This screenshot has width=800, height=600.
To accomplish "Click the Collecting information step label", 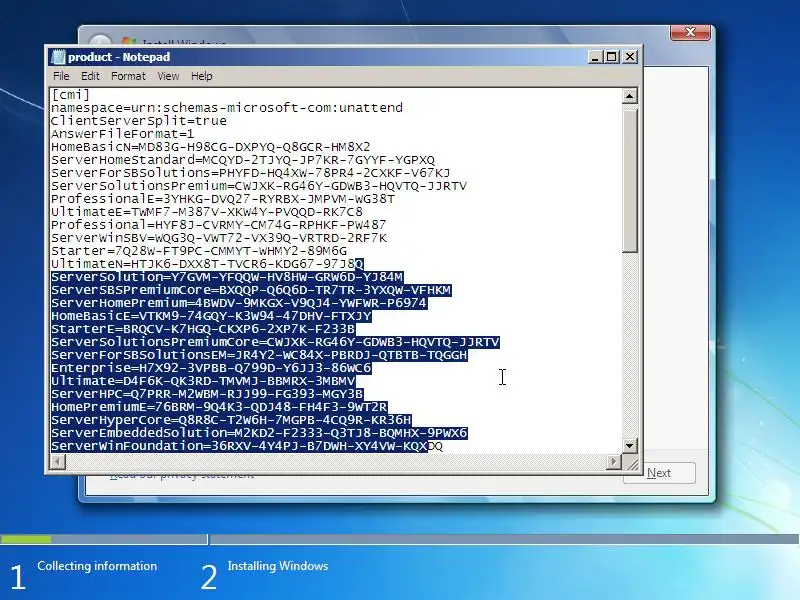I will tap(97, 566).
